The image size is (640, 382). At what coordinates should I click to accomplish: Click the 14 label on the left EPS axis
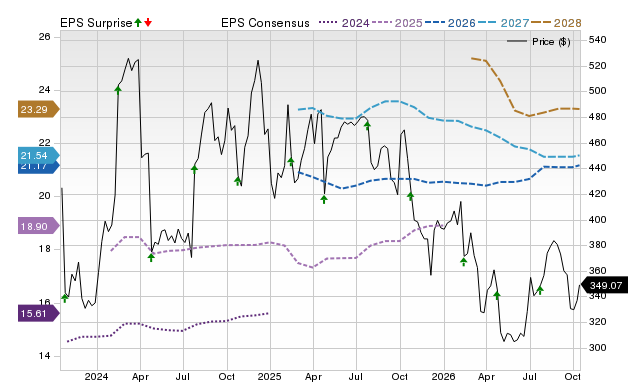coord(44,356)
